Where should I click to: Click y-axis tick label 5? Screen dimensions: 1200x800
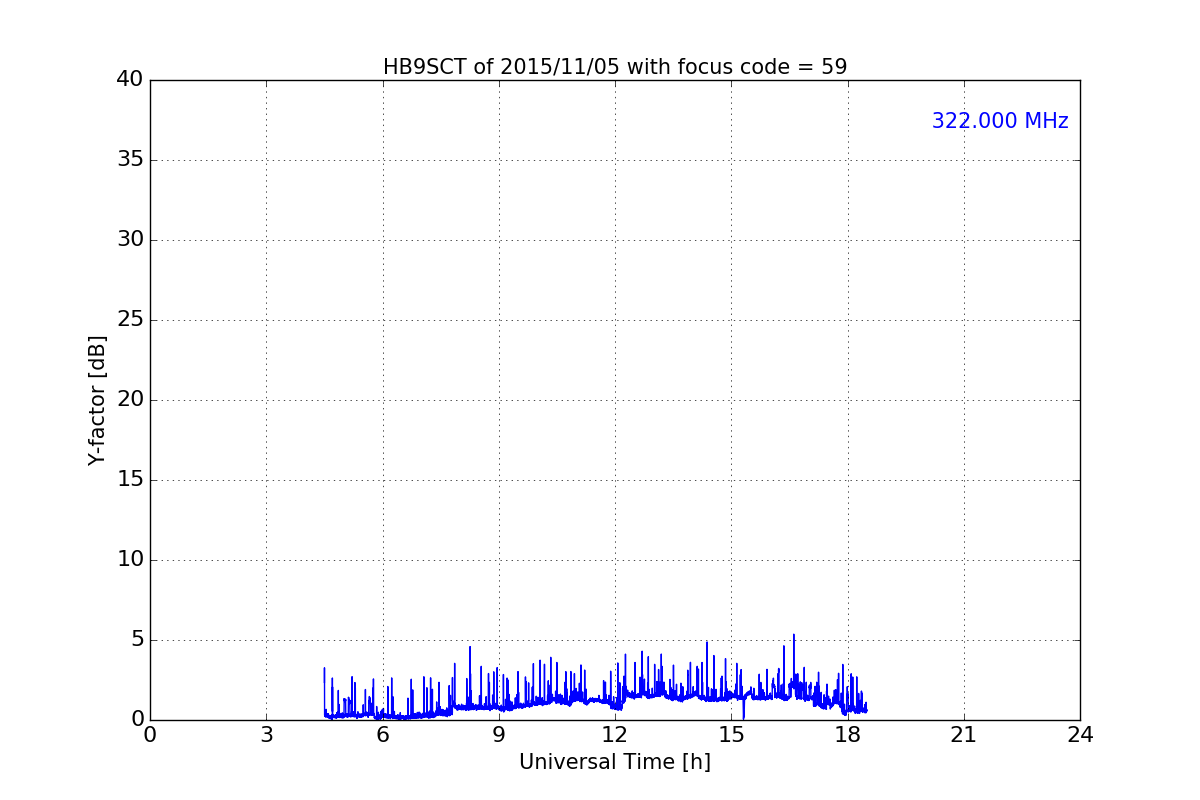pyautogui.click(x=137, y=640)
